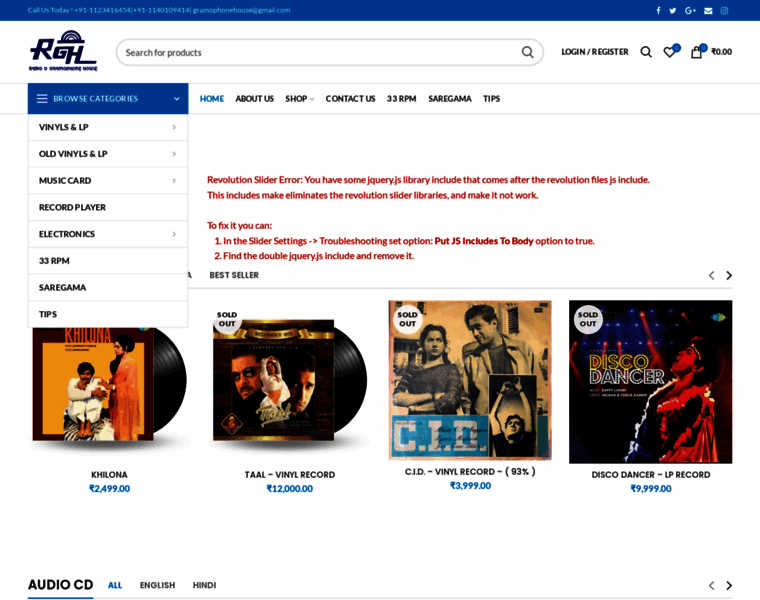Open the Taal vinyl record image
Screen dimensions: 760x600
tap(290, 381)
